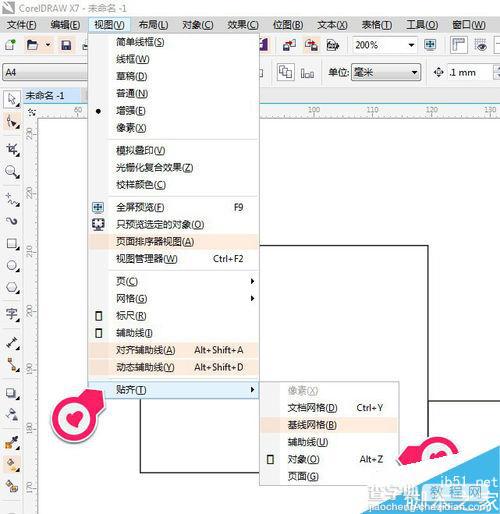The image size is (500, 514).
Task: Toggle Rulers (标尺) display
Action: click(131, 316)
